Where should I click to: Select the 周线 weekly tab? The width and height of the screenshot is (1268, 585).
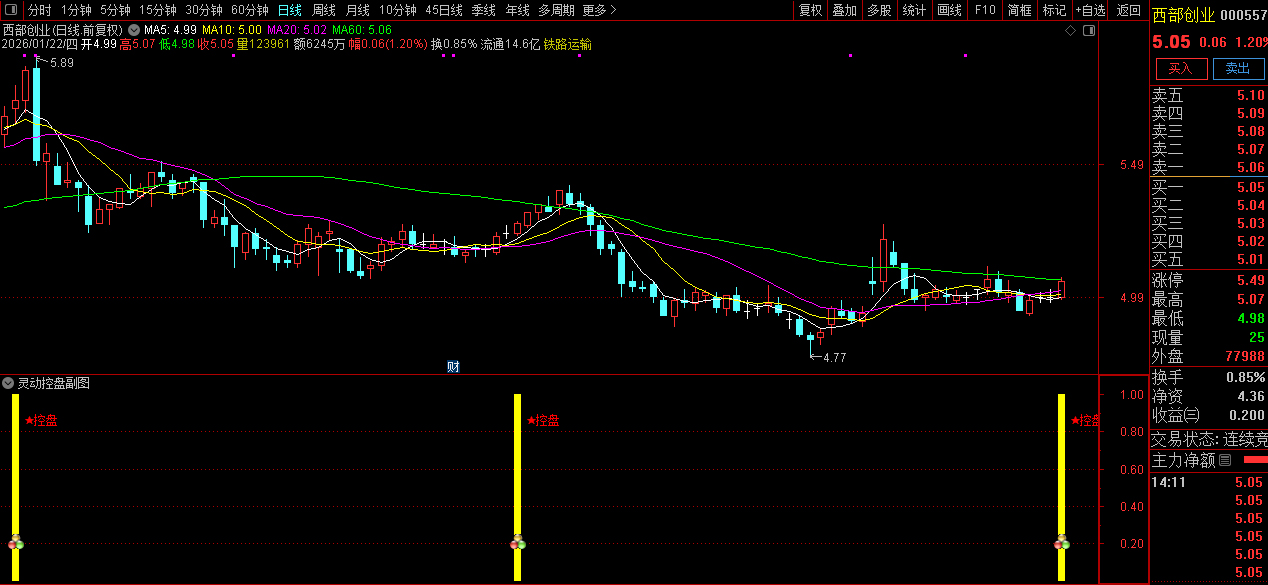tap(324, 10)
